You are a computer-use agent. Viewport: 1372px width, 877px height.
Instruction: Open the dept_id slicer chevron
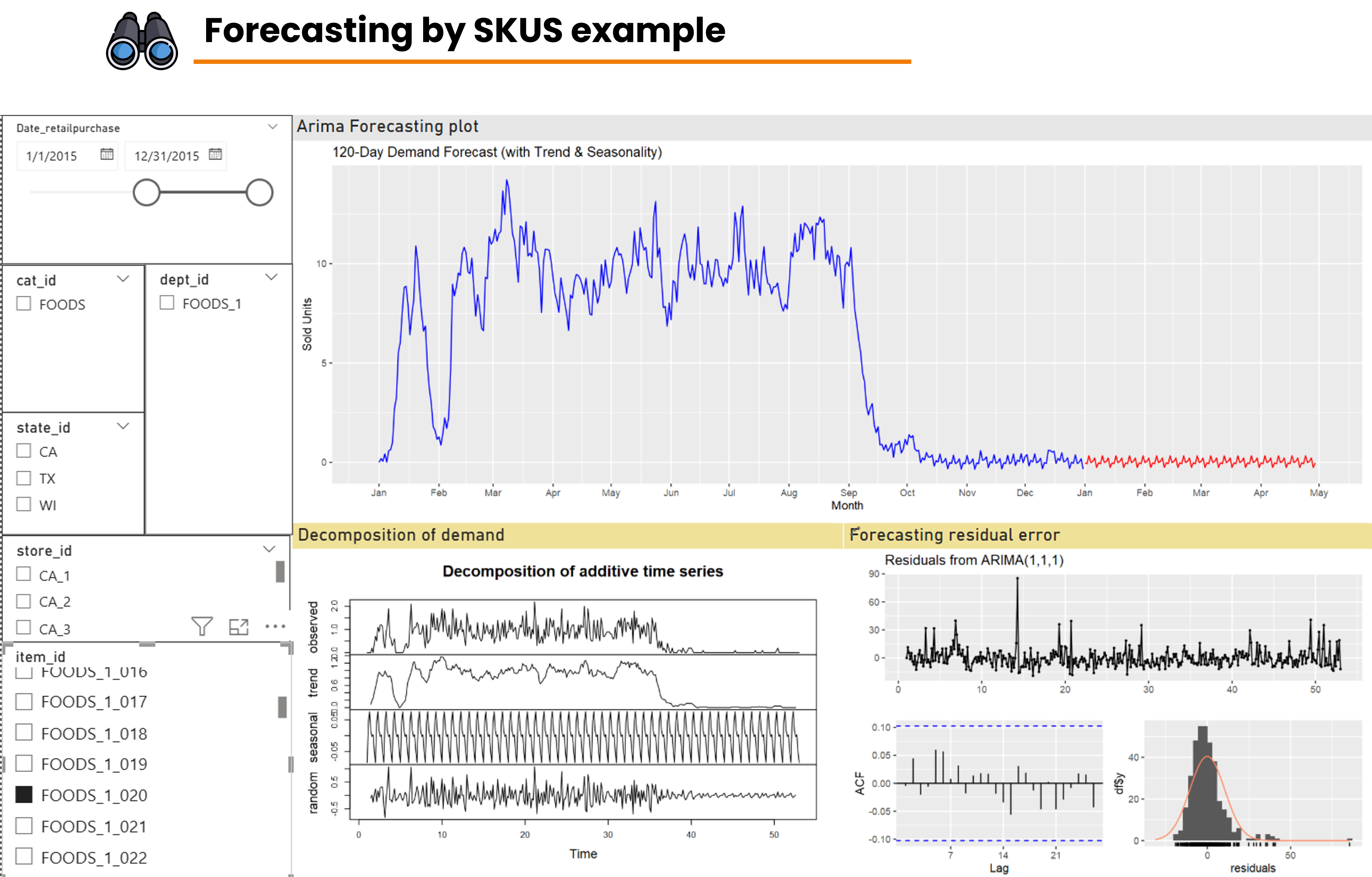click(x=272, y=278)
